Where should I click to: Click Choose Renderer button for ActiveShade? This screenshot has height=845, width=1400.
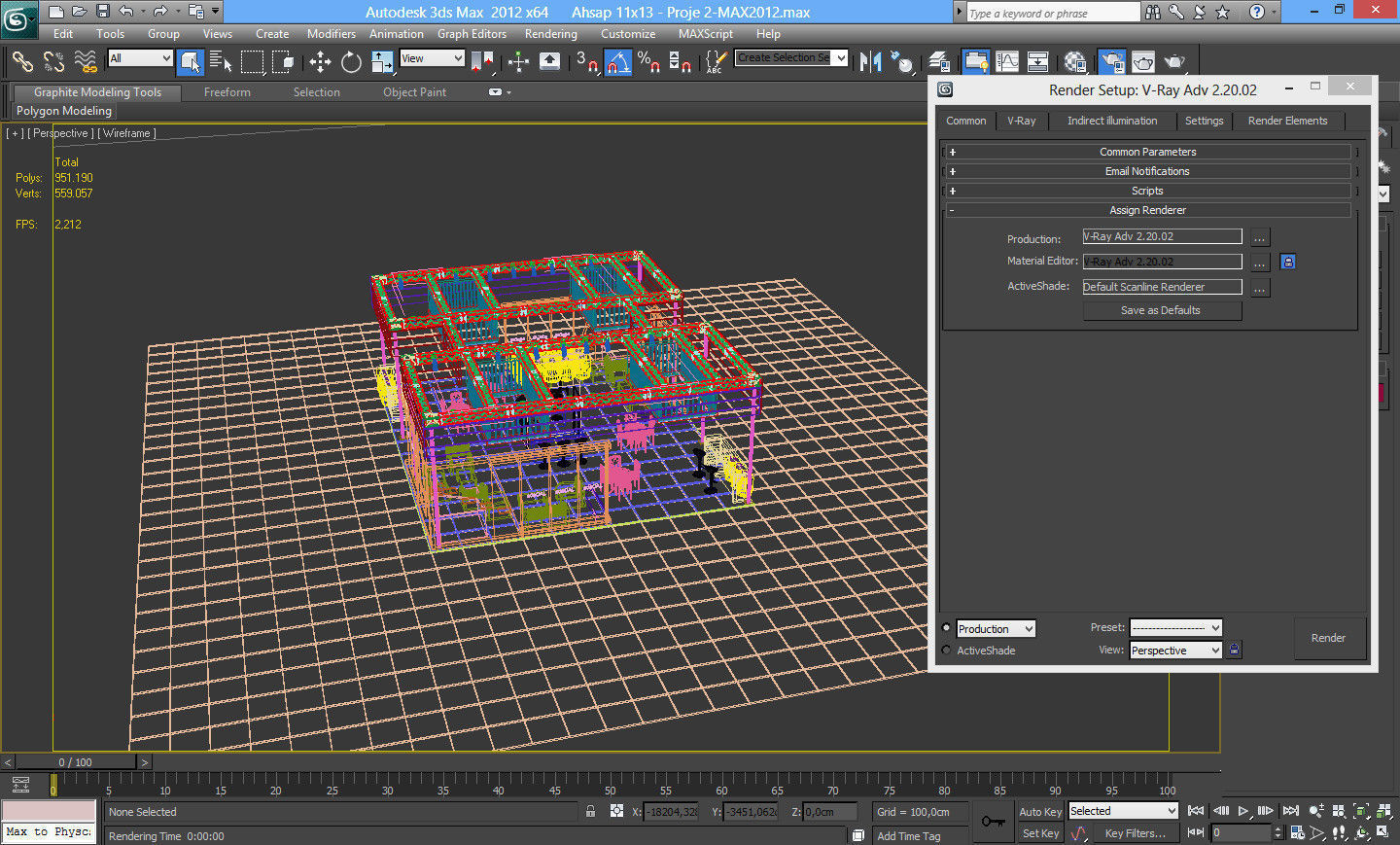[x=1259, y=288]
